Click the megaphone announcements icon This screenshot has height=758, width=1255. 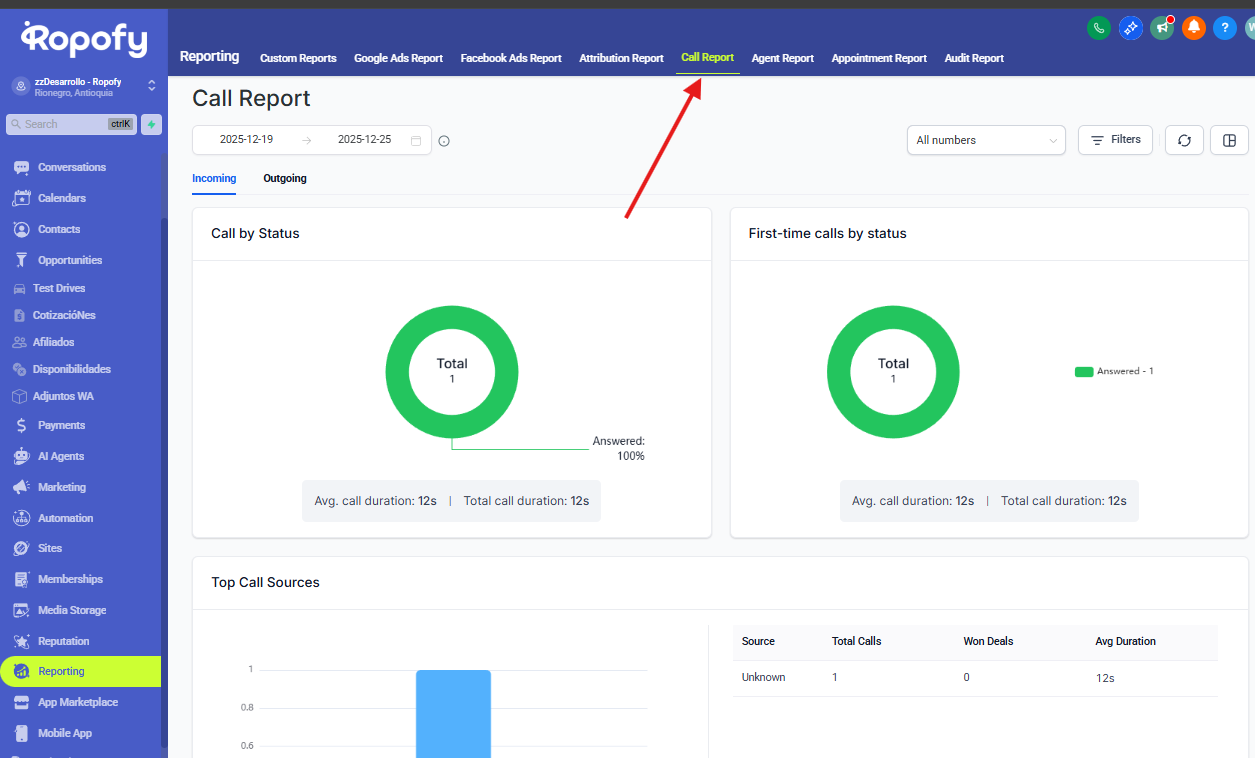click(x=1162, y=28)
